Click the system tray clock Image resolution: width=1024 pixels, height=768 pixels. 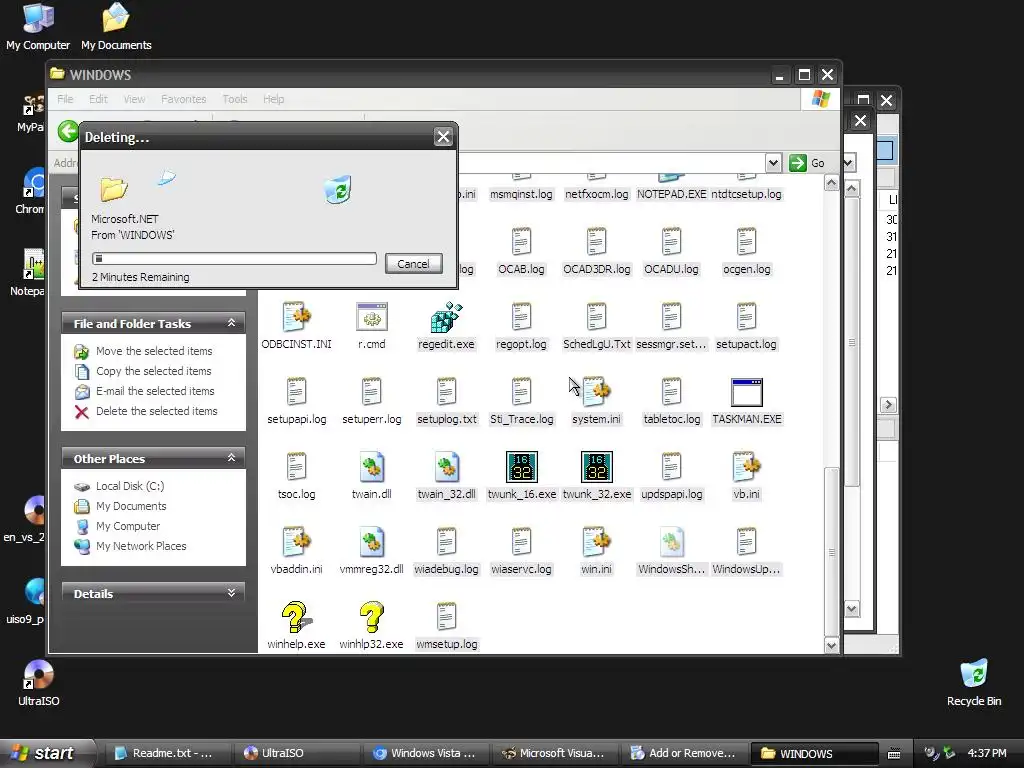pyautogui.click(x=987, y=753)
